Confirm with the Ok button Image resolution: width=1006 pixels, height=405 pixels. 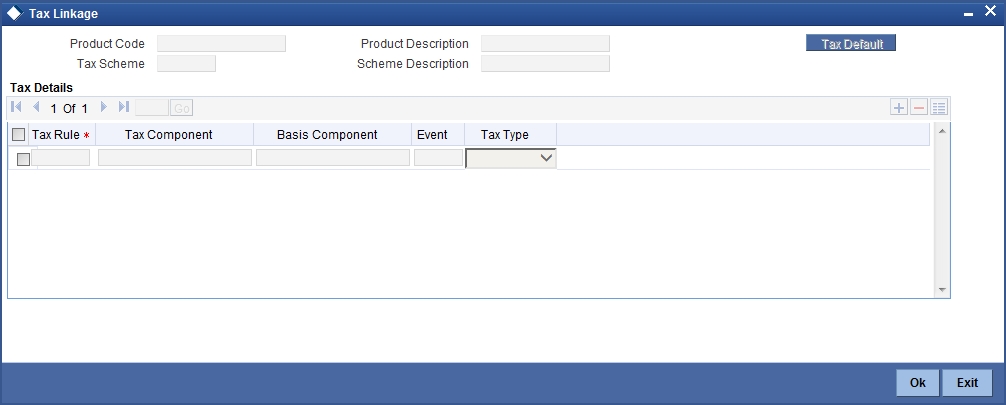point(917,383)
